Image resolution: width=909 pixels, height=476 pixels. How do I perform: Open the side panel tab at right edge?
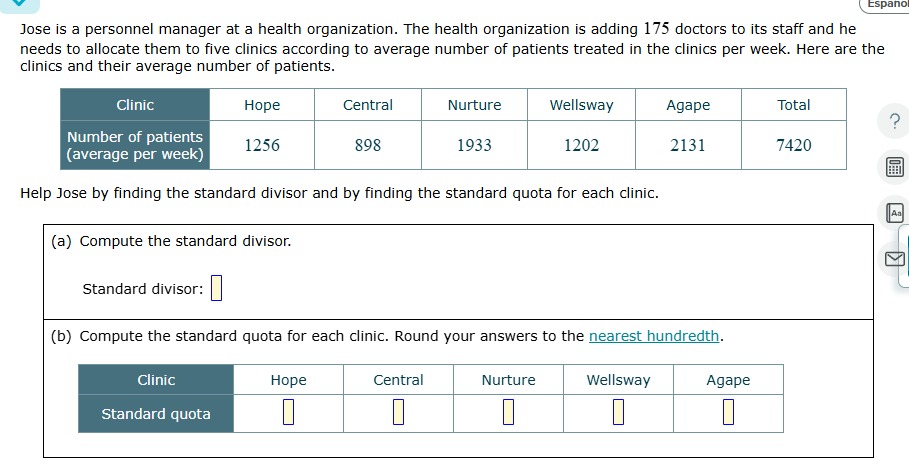pyautogui.click(x=904, y=256)
